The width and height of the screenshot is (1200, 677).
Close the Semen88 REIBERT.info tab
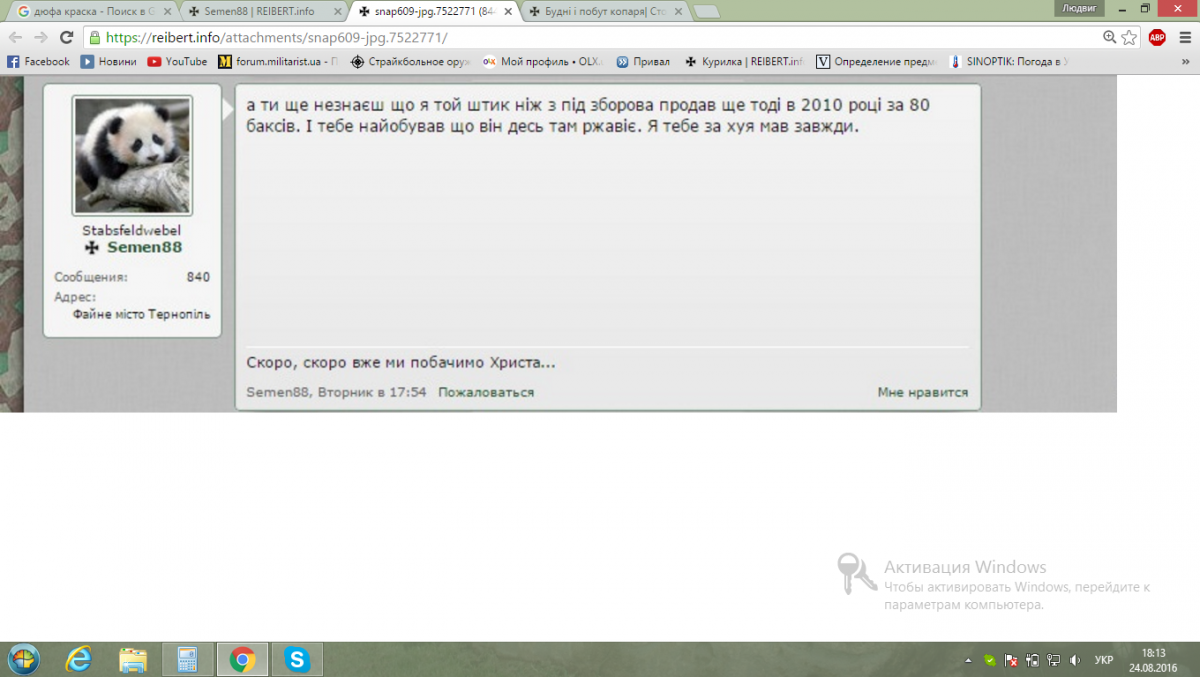tap(337, 12)
